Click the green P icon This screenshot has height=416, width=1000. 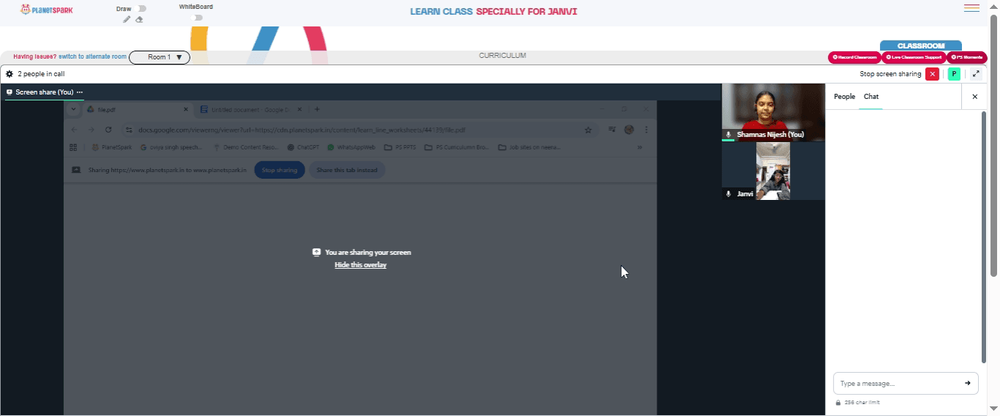click(953, 74)
